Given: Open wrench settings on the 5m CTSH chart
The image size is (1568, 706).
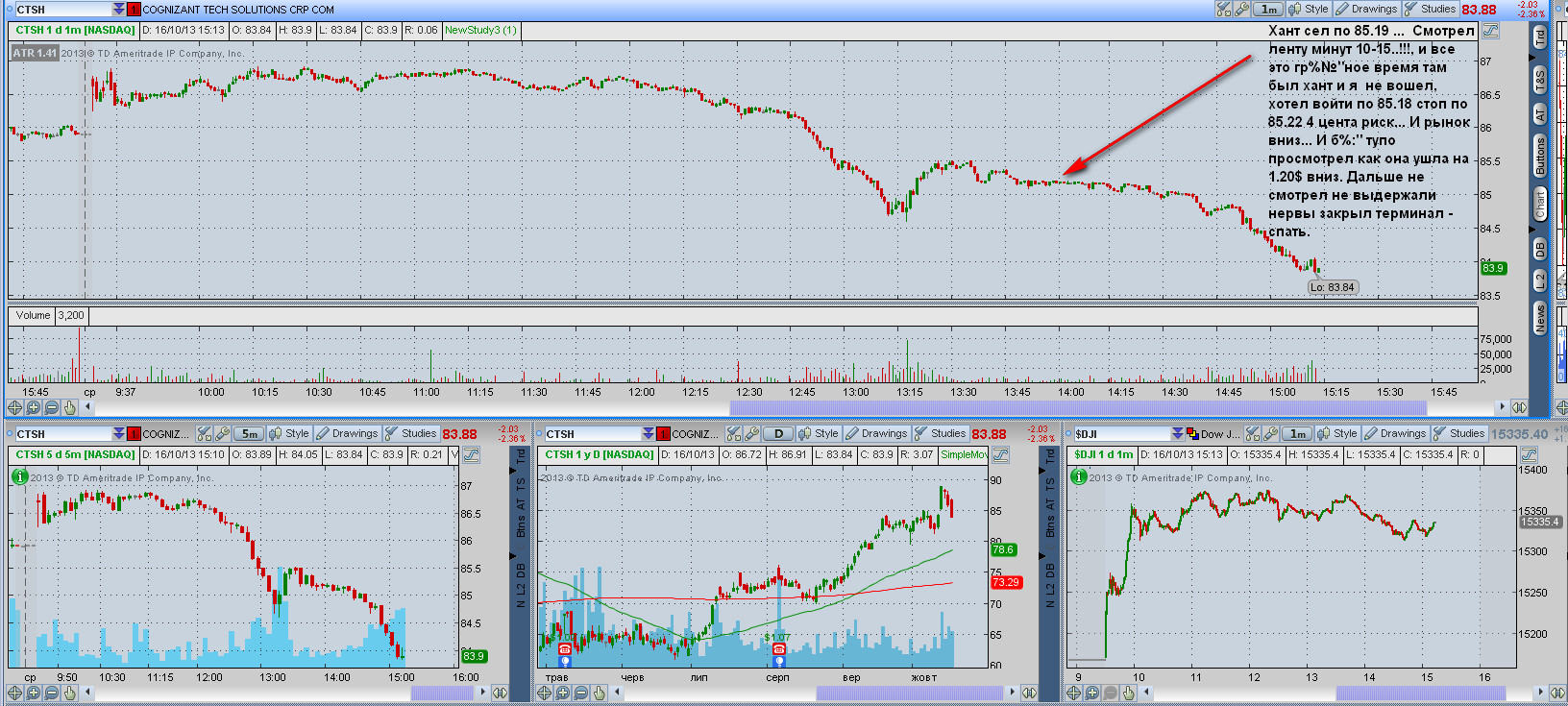Looking at the screenshot, I should [222, 434].
